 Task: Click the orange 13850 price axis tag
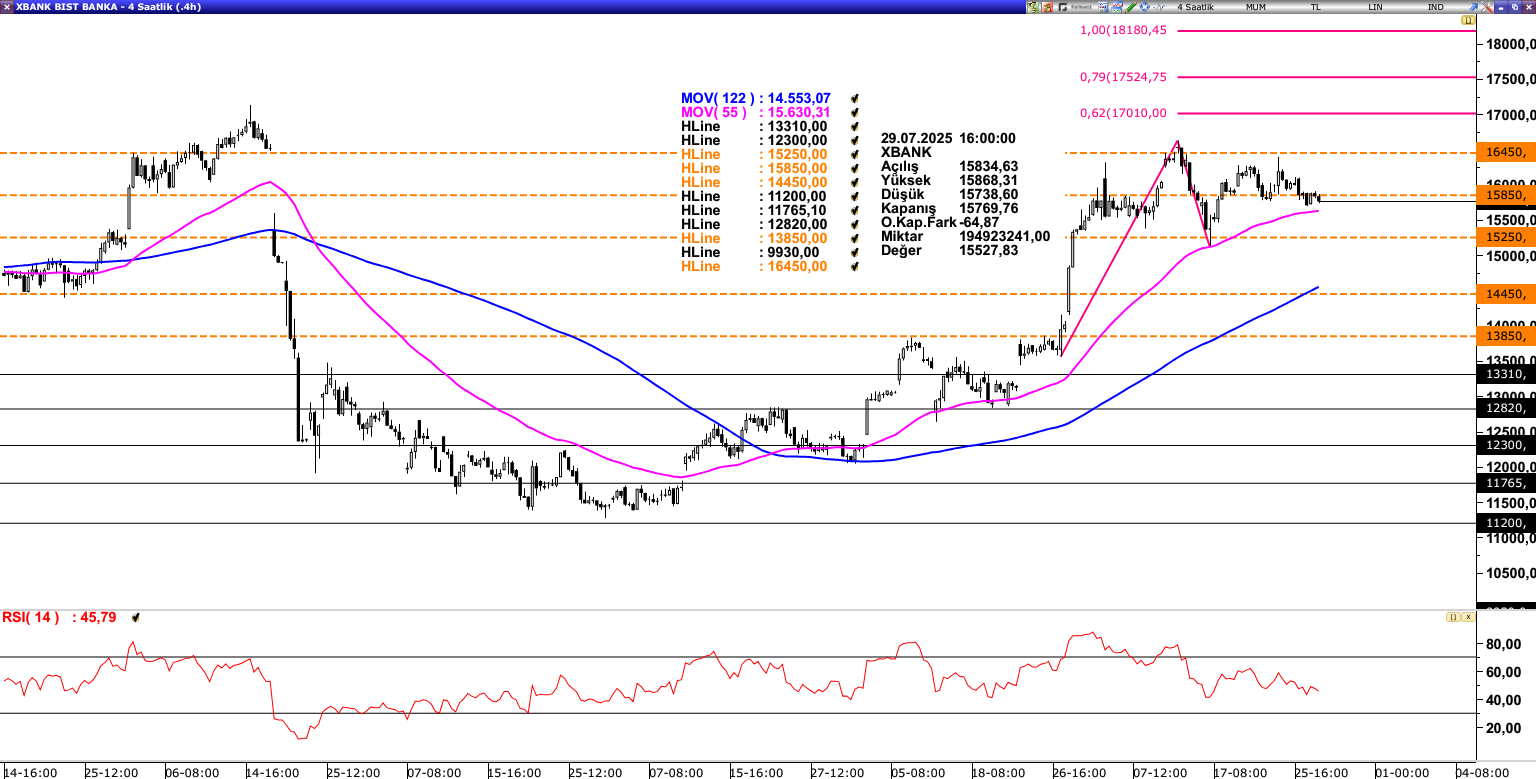click(1506, 336)
